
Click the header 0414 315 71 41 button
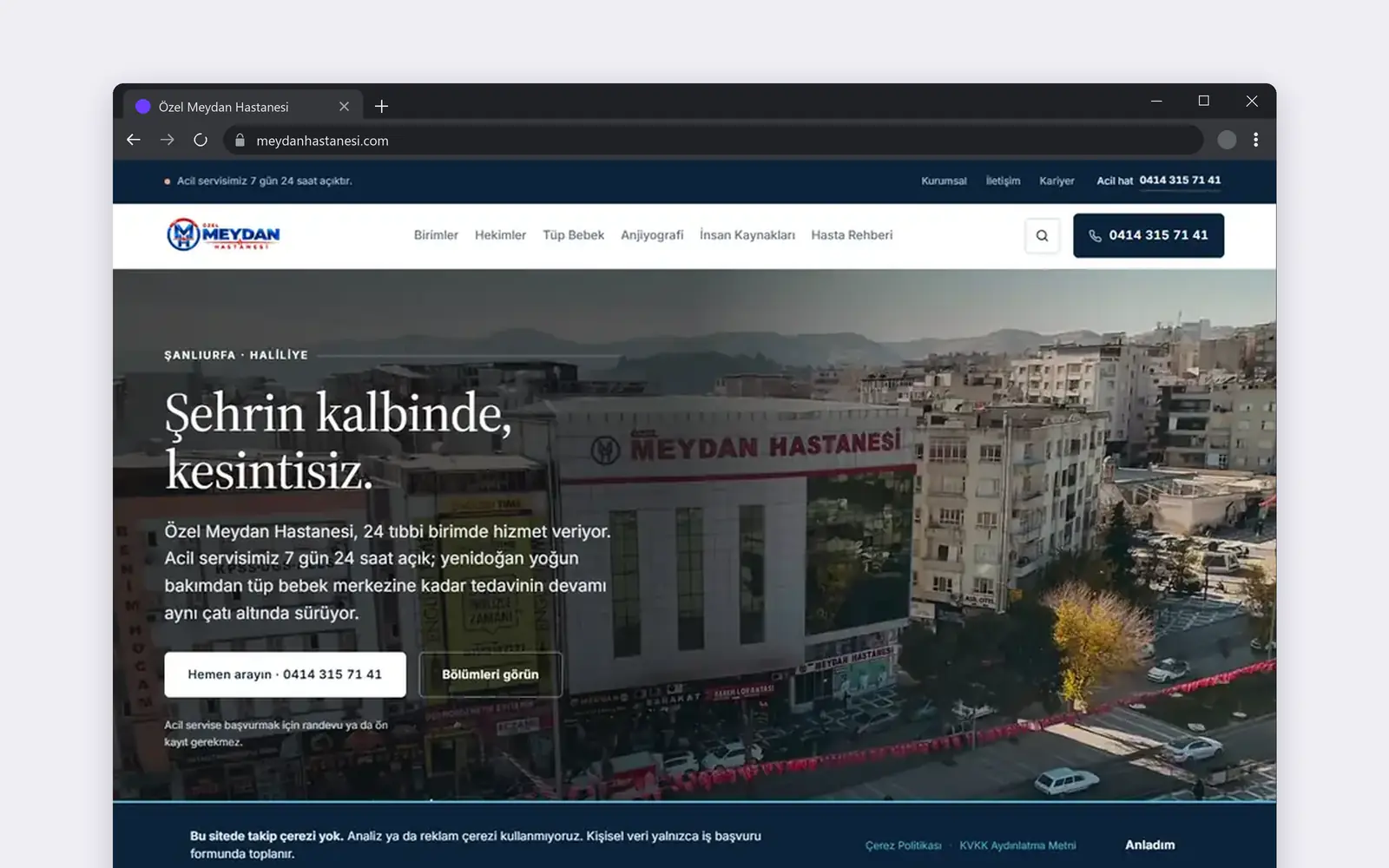click(x=1149, y=235)
